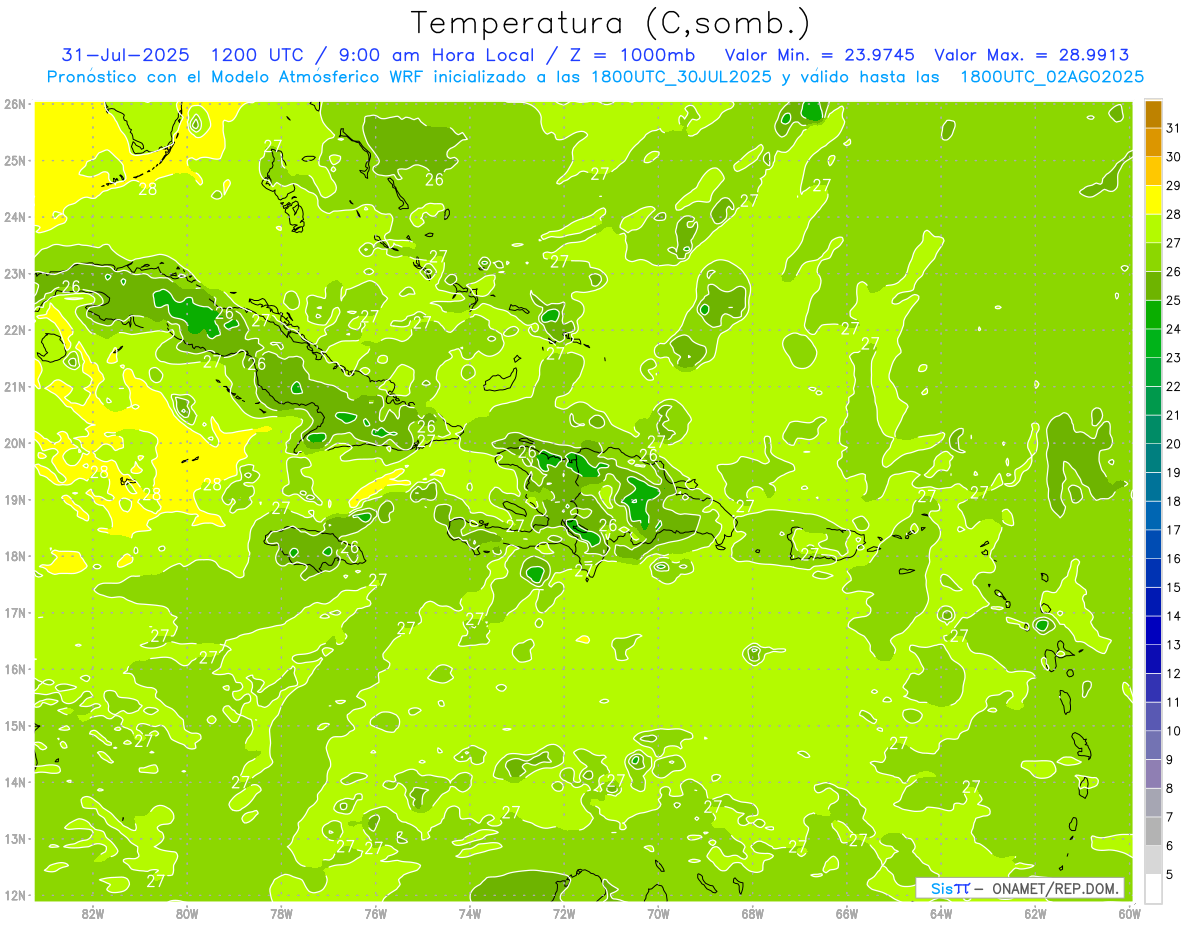Click color bar label 10
The image size is (1200, 927).
point(1174,731)
